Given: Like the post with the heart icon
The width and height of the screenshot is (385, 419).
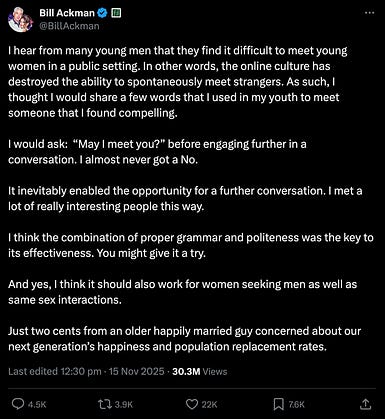Looking at the screenshot, I should coord(192,404).
